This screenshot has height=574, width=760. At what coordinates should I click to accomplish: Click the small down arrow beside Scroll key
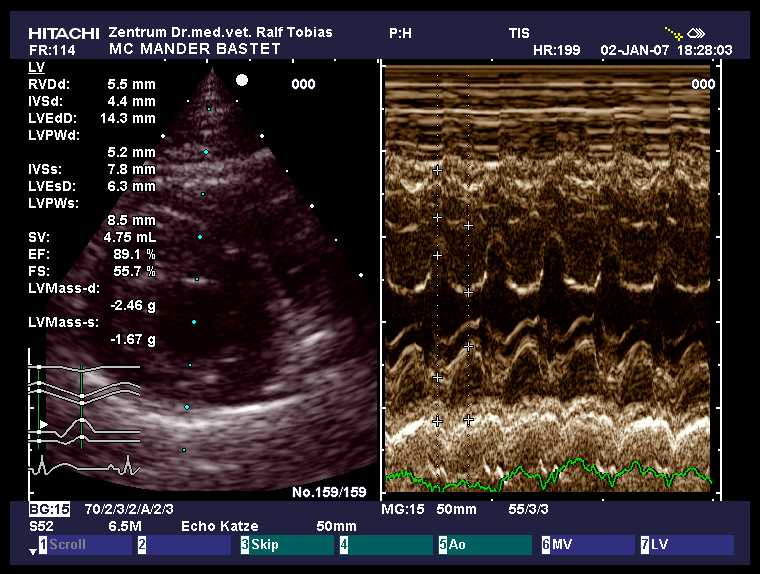click(32, 550)
